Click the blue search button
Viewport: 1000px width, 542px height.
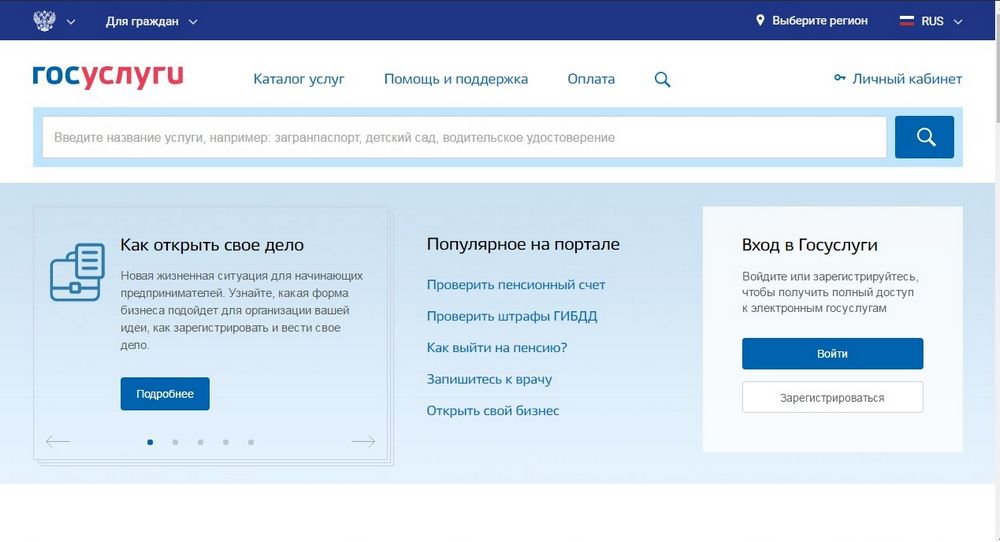point(924,137)
